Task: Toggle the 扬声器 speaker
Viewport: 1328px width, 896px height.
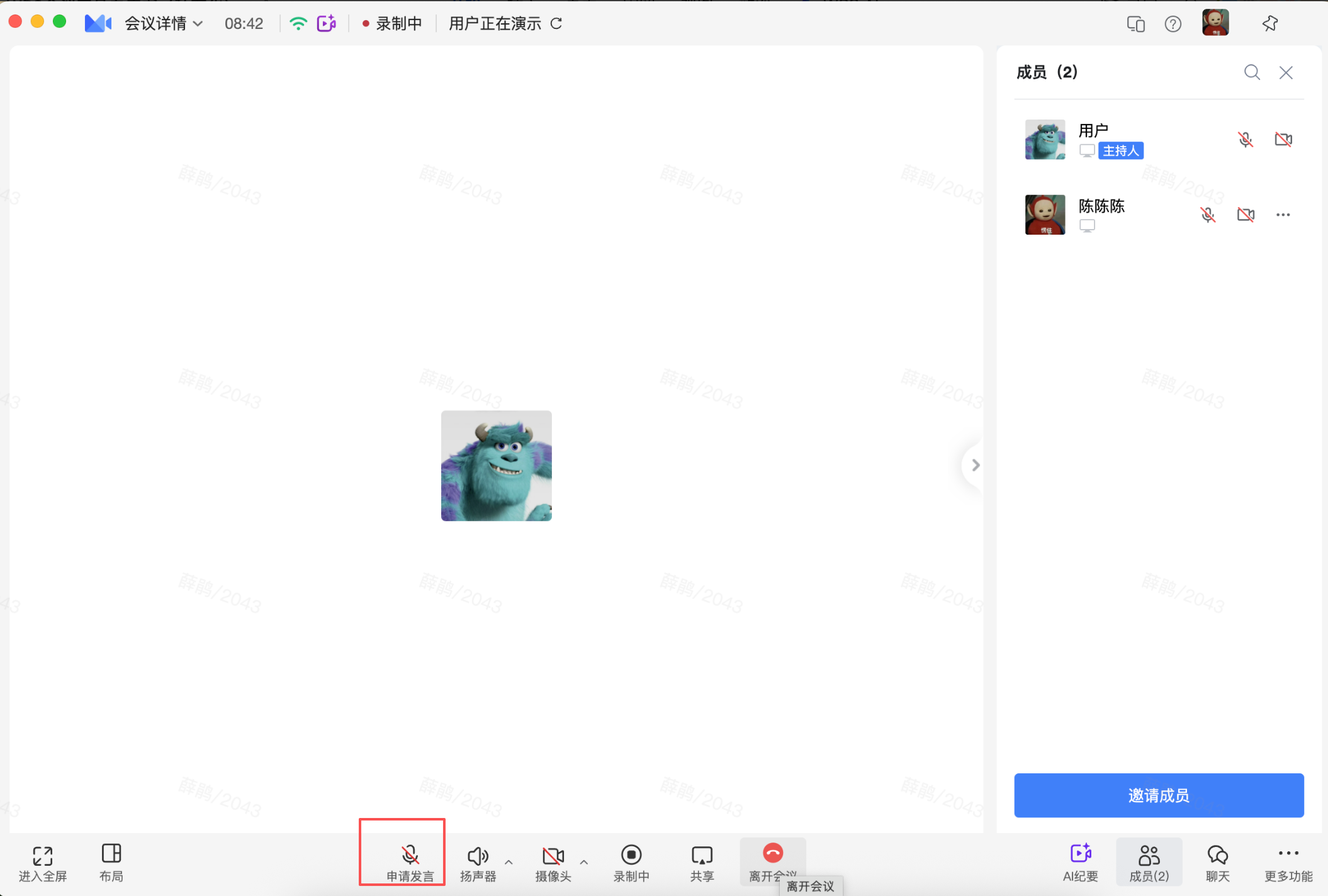Action: (478, 863)
